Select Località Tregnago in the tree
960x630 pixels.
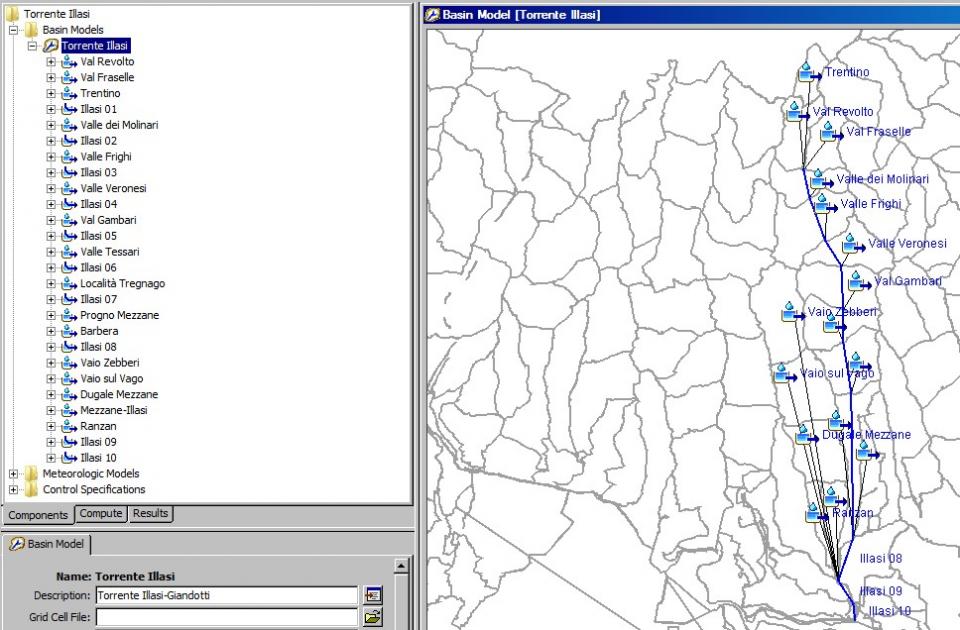point(122,284)
